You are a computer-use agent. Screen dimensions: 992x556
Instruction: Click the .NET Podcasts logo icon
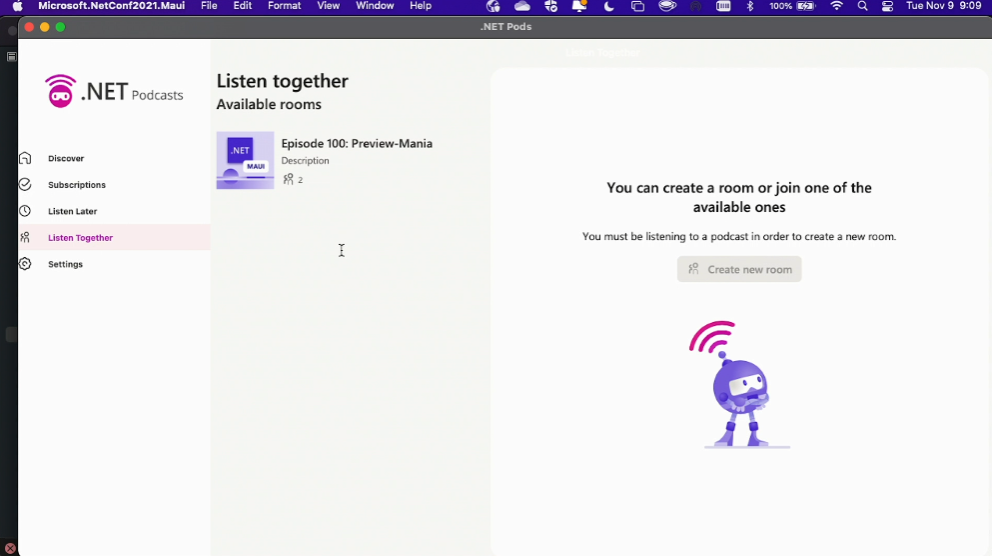61,91
